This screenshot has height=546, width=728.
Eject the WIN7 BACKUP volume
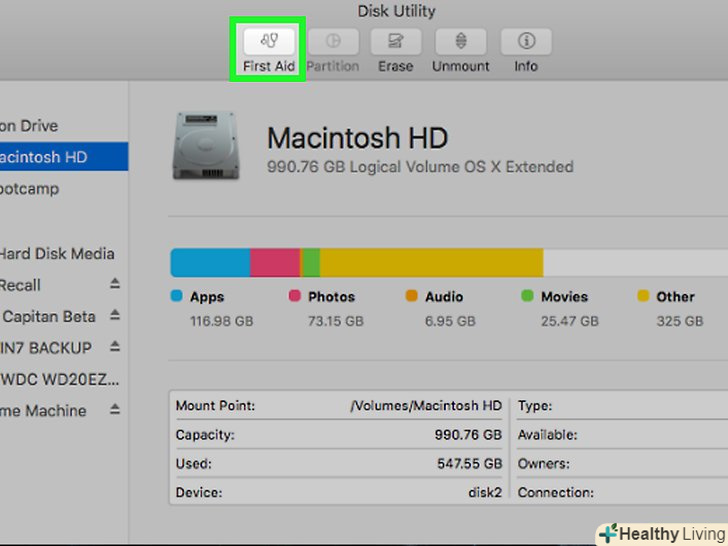click(115, 348)
